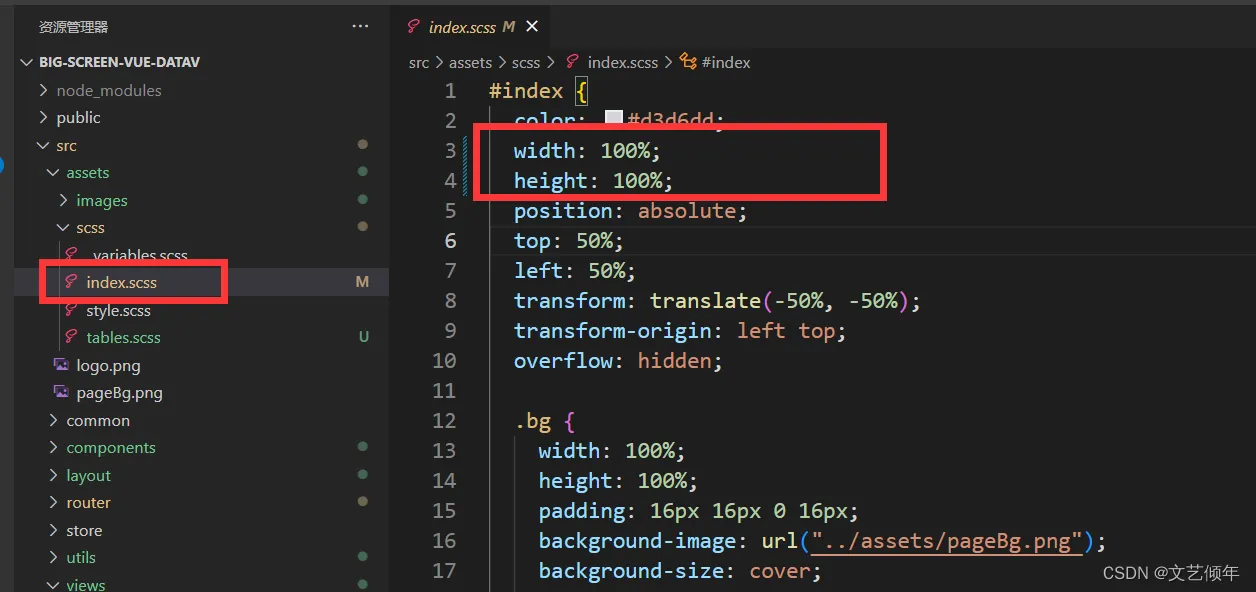This screenshot has width=1256, height=592.
Task: Expand the layout folder
Action: coord(88,476)
